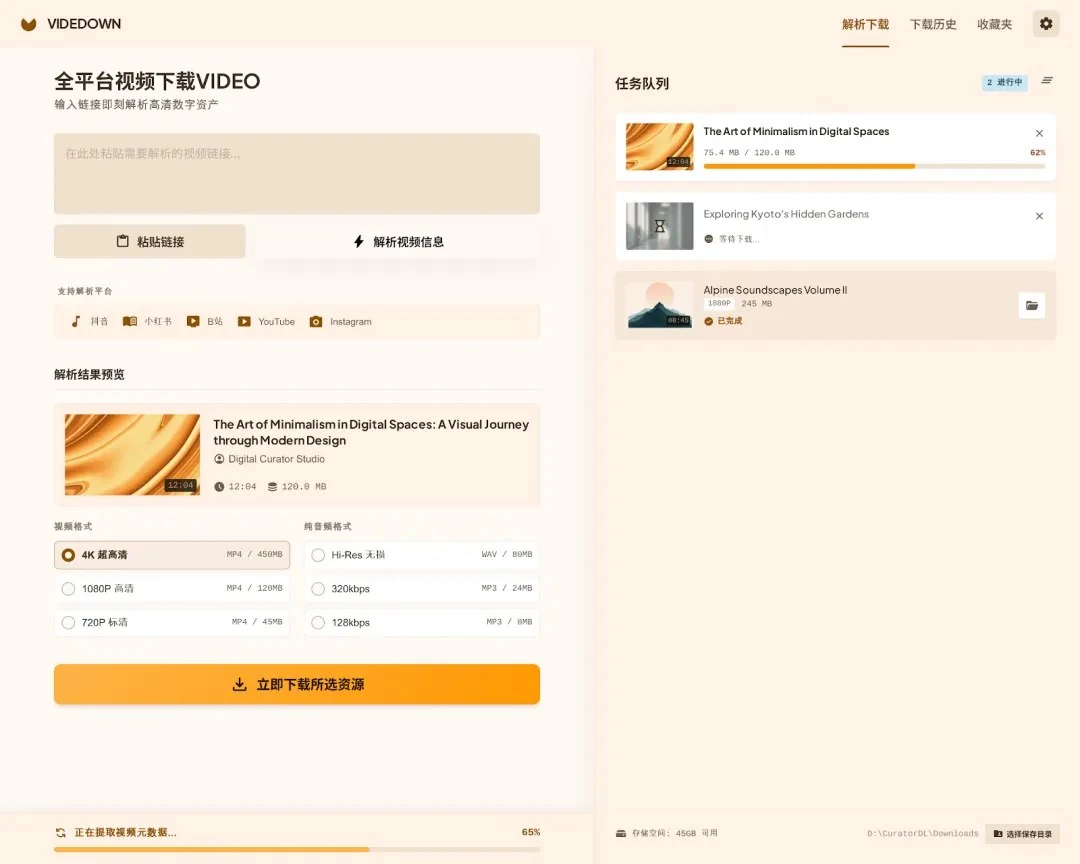The width and height of the screenshot is (1080, 864).
Task: Click the Art of Minimalism download progress bar
Action: pyautogui.click(x=874, y=166)
